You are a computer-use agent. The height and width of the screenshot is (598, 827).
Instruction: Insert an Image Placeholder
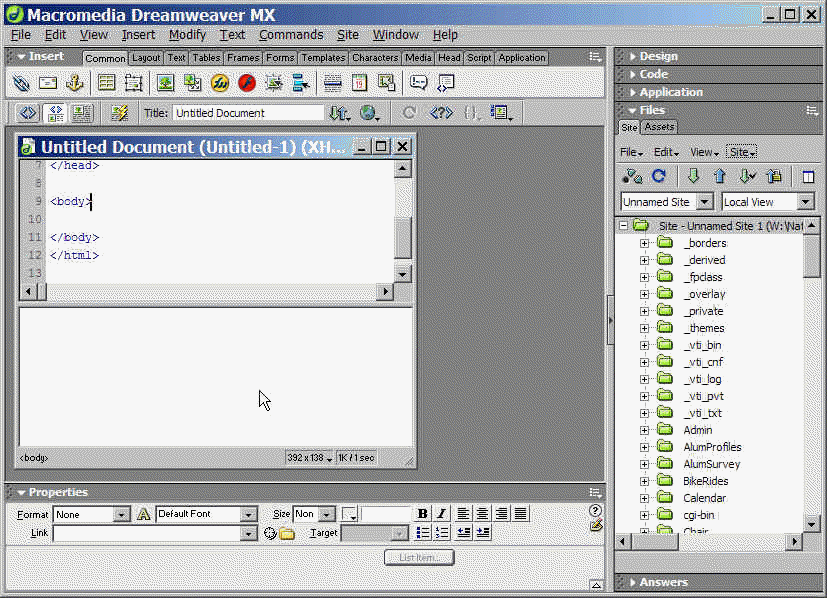193,83
